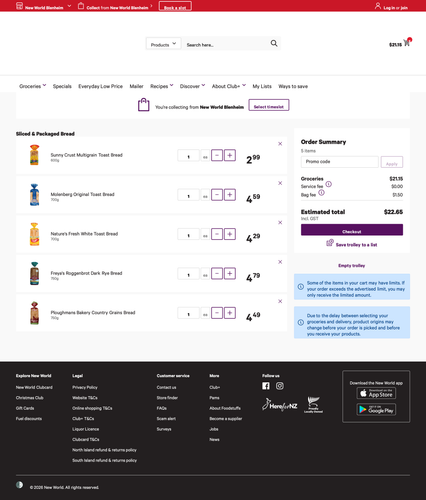Open the Products search dropdown

coord(163,44)
